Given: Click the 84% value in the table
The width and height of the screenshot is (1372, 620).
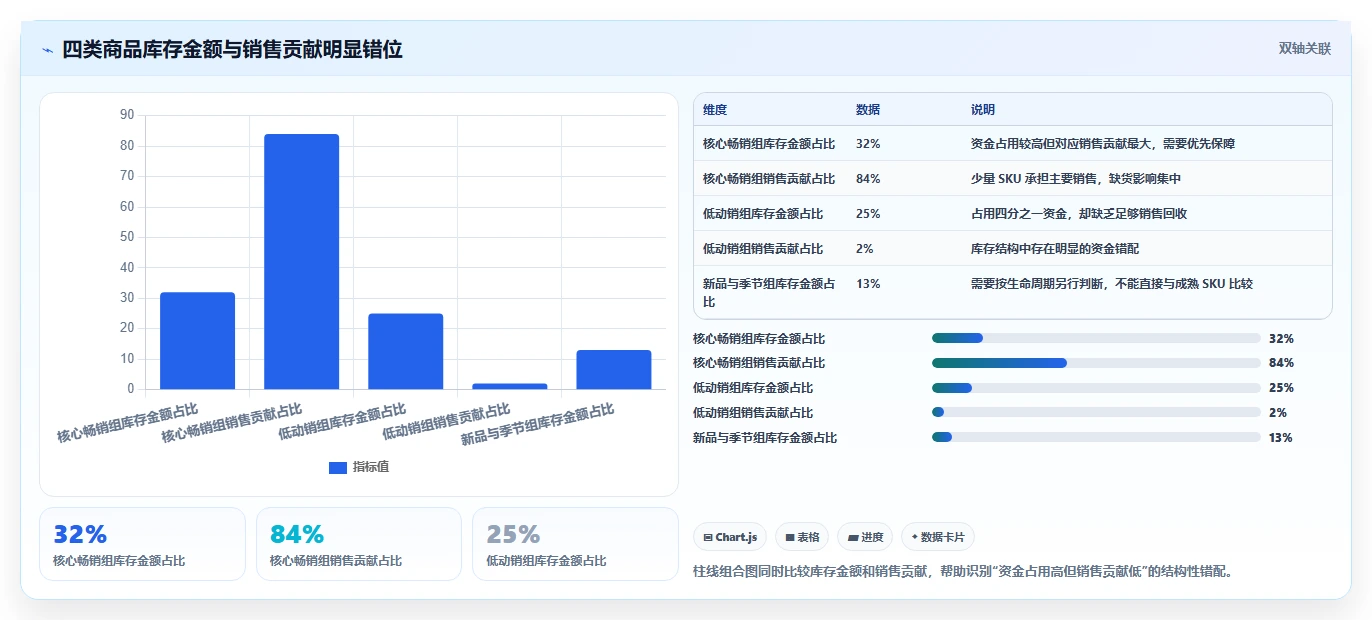Looking at the screenshot, I should tap(868, 179).
